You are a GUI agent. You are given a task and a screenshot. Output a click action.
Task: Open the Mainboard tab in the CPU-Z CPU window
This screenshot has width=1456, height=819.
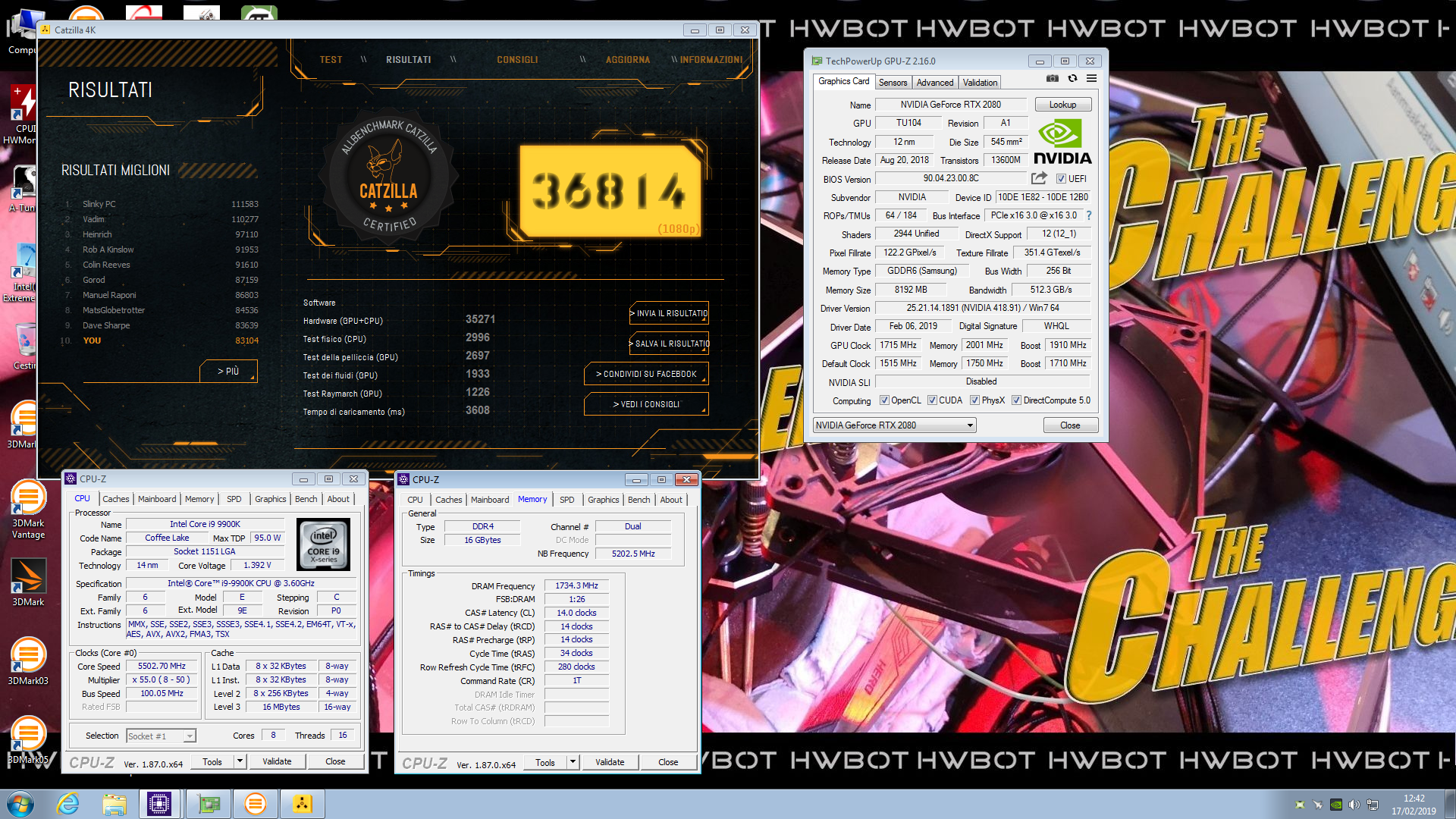tap(157, 499)
